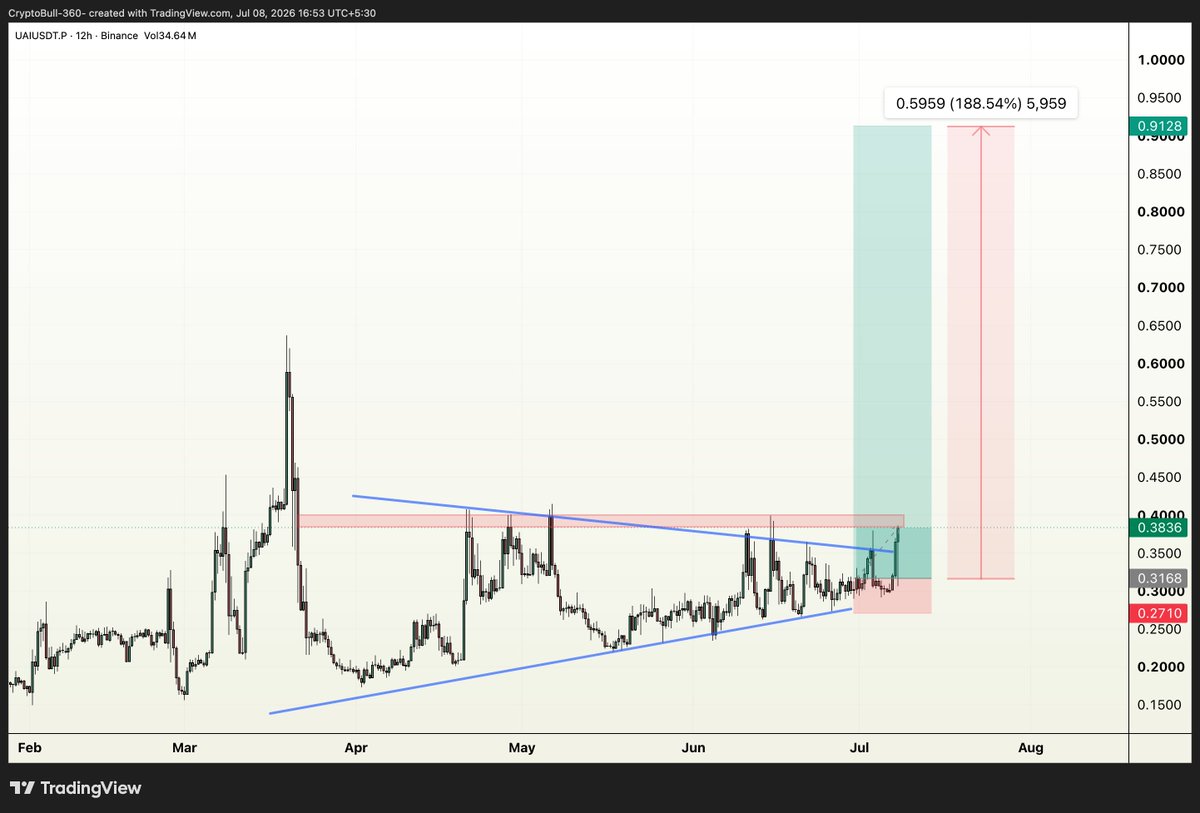
Task: Click the Jun label on time axis
Action: 693,747
